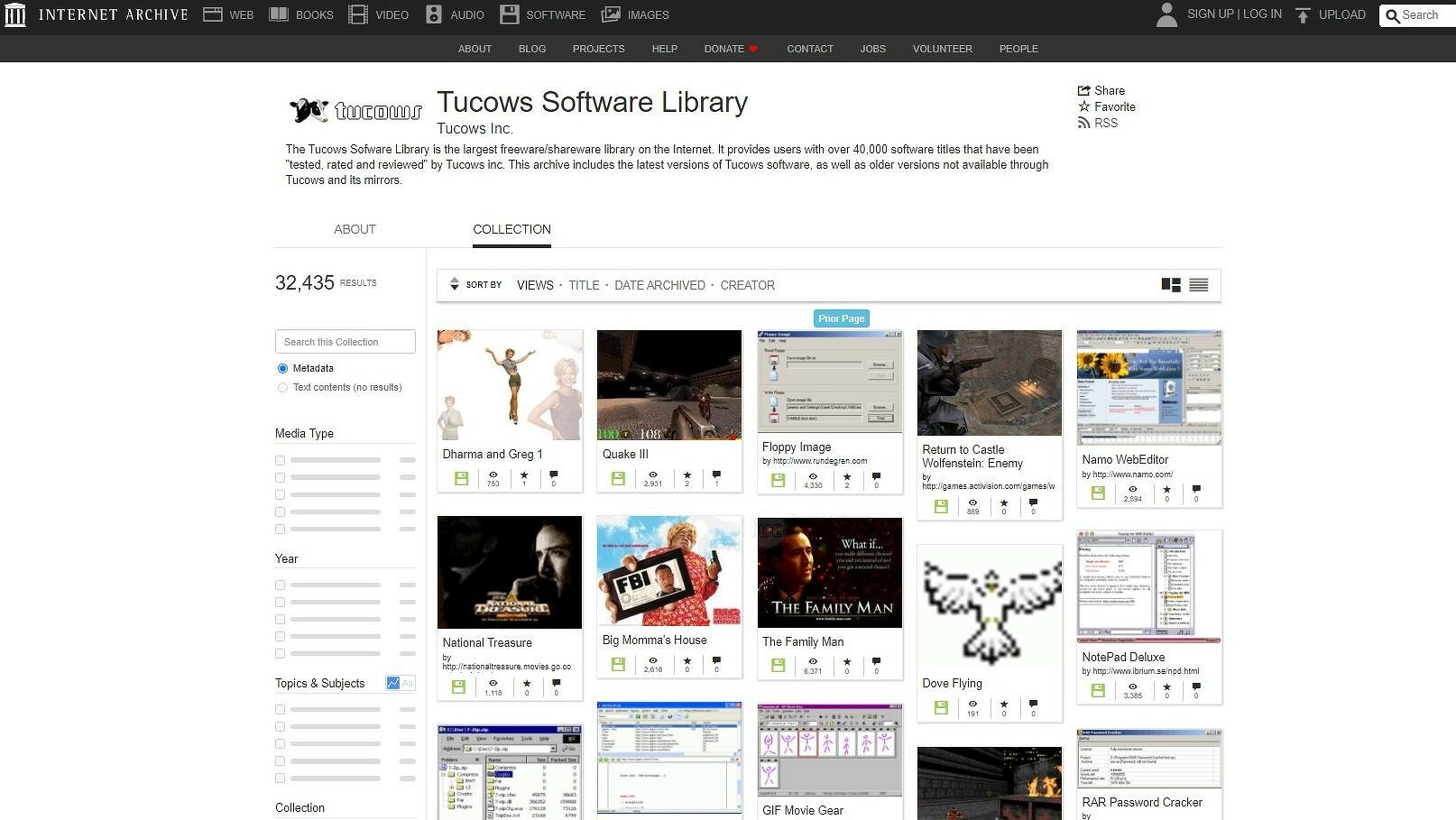Open the Software floppy icon
This screenshot has width=1456, height=820.
(510, 14)
